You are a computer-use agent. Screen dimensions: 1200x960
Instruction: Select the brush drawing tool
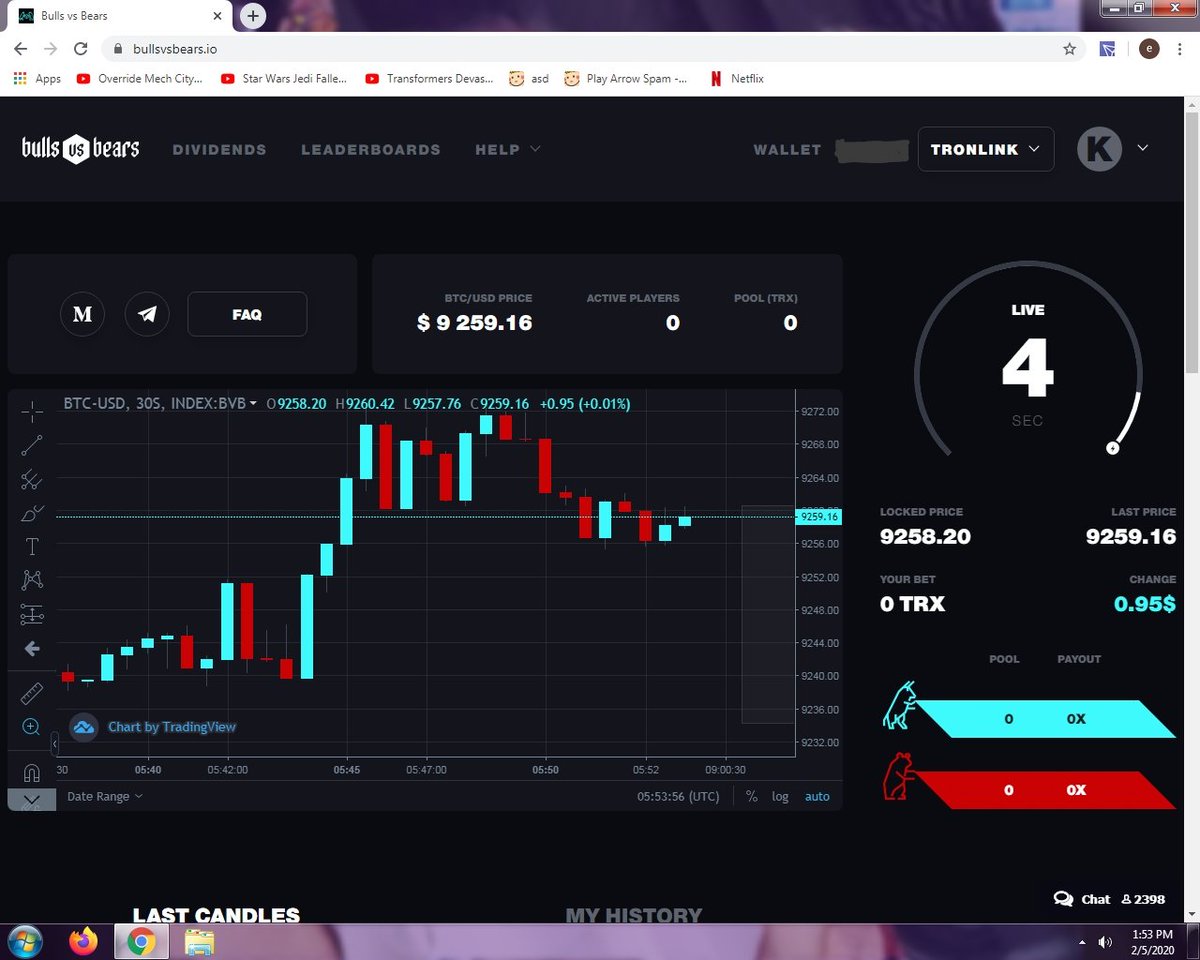pyautogui.click(x=32, y=514)
